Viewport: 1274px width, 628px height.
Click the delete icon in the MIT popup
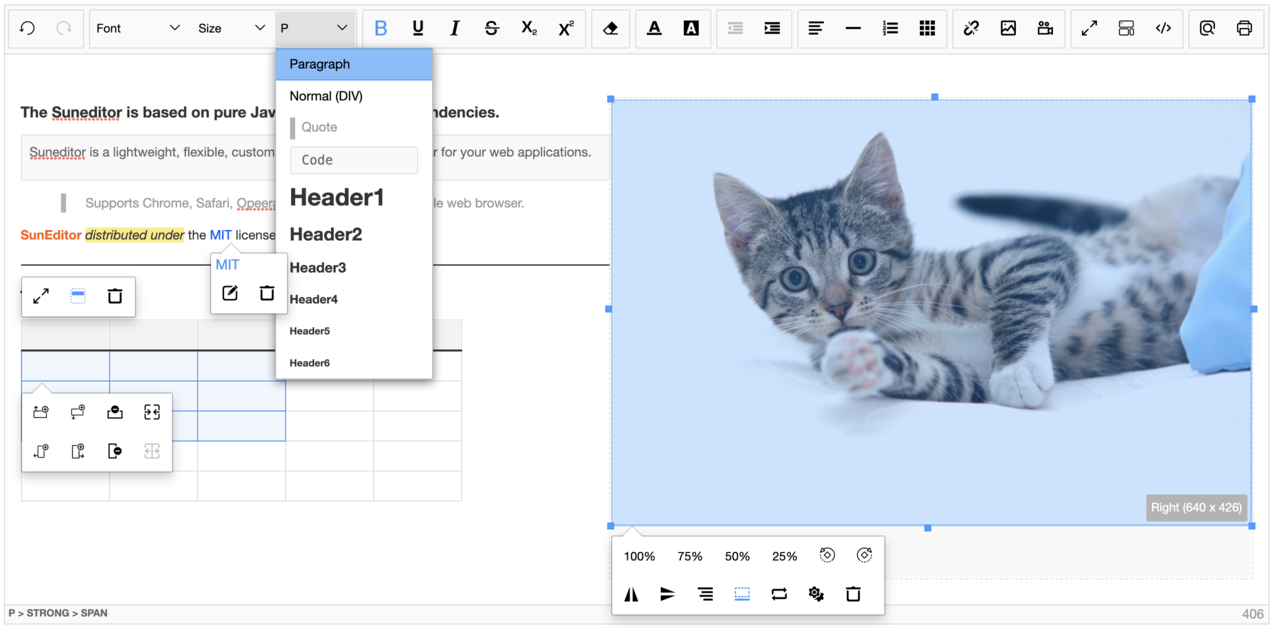[267, 293]
